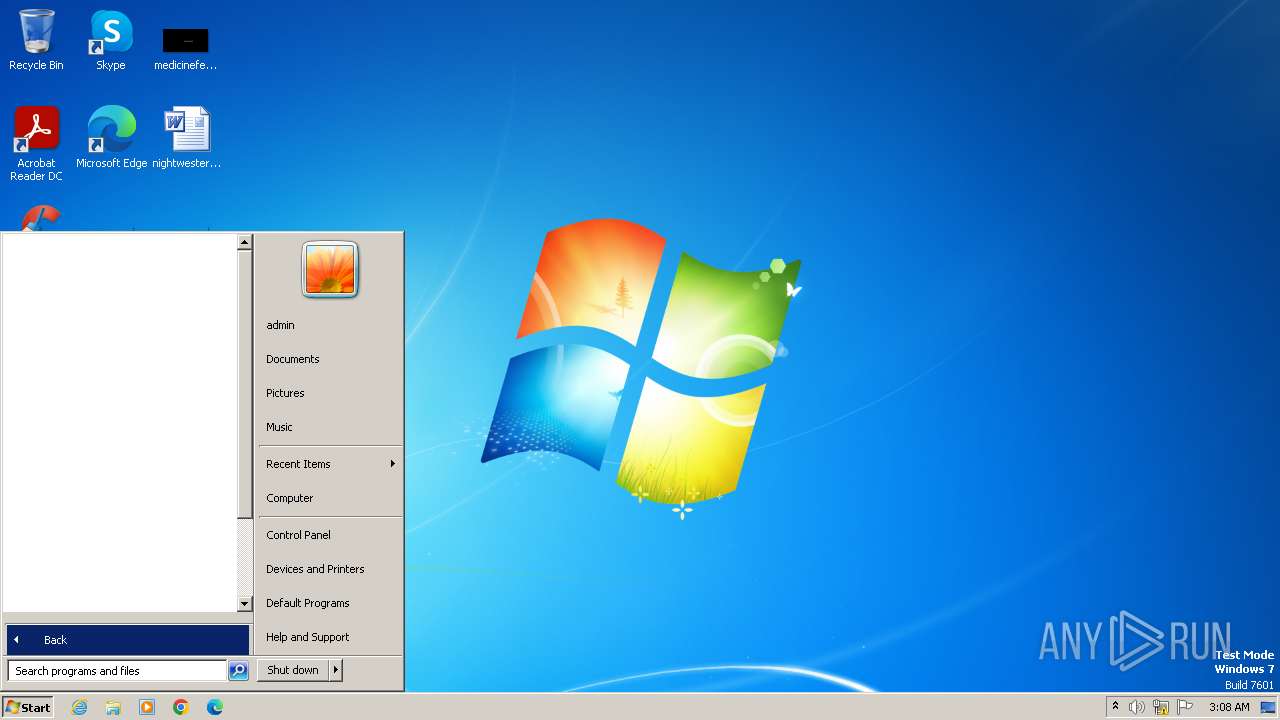Open the Recycle Bin desktop icon

tap(36, 40)
